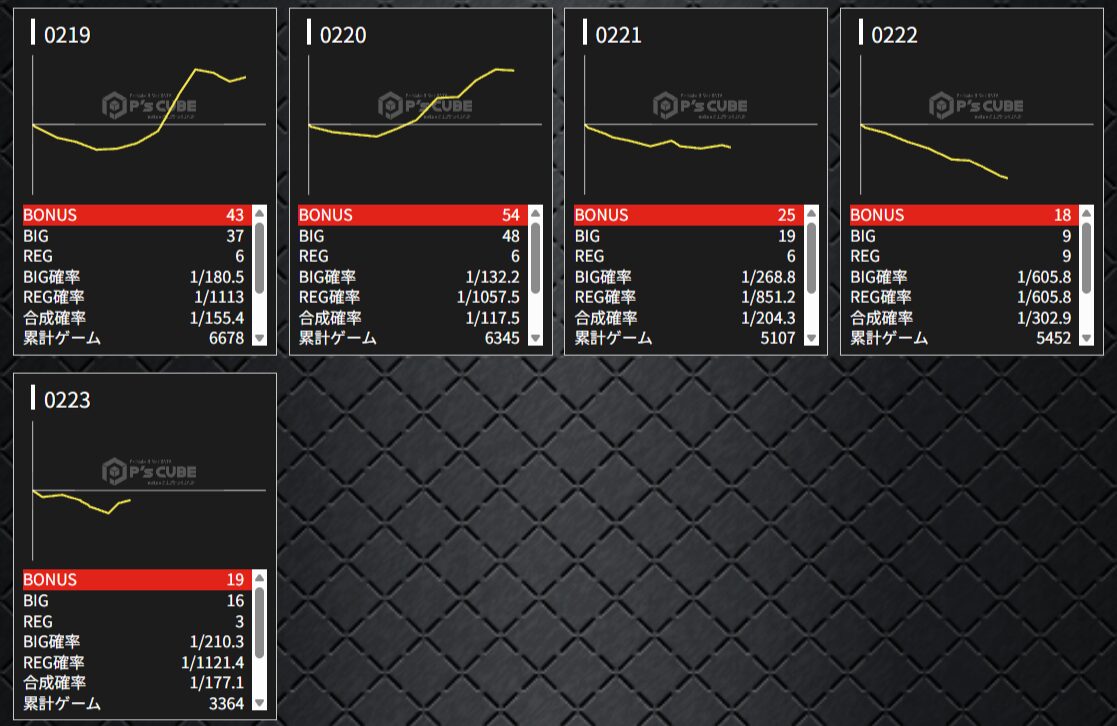Select the machine 0221 title
1117x726 pixels.
(x=618, y=35)
